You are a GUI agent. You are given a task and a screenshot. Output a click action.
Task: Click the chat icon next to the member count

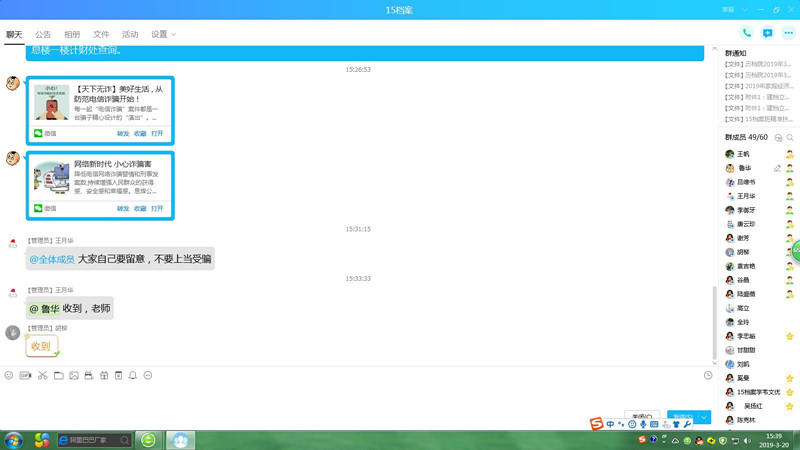pyautogui.click(x=778, y=138)
